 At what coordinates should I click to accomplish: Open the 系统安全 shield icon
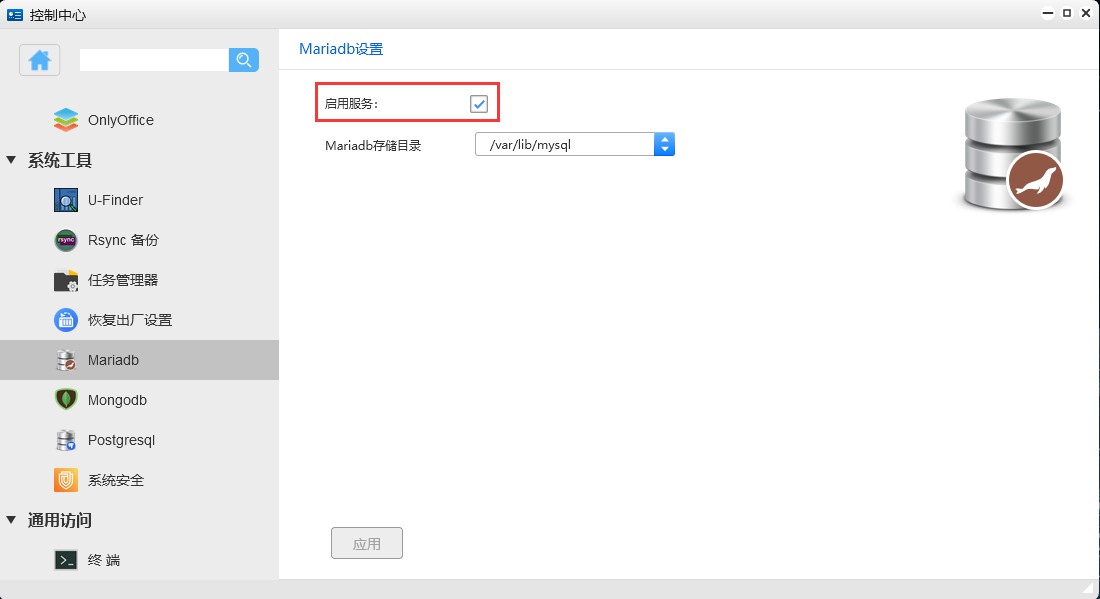pos(65,480)
